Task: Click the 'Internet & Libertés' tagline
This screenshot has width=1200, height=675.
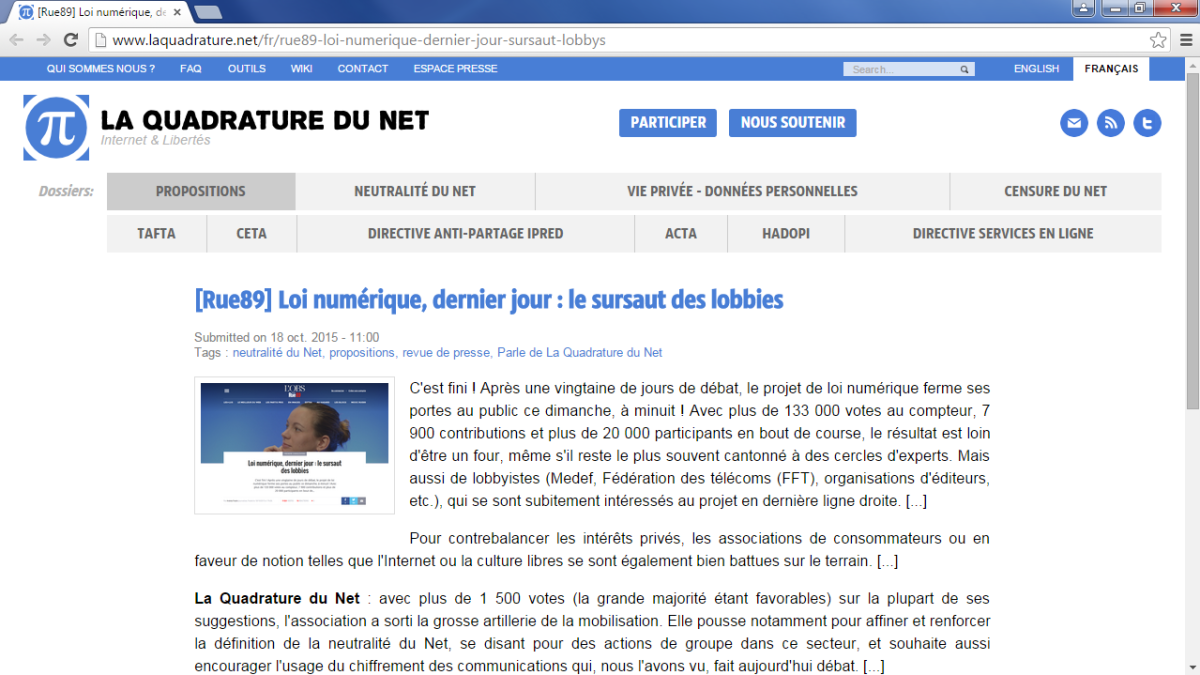Action: click(x=156, y=141)
